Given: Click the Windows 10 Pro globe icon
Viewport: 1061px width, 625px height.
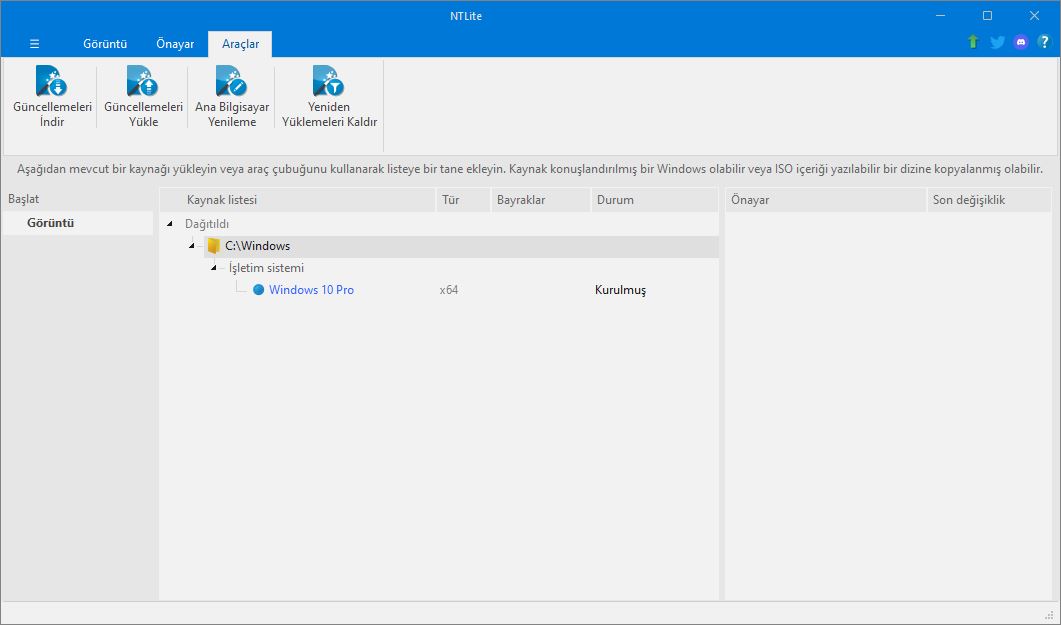Looking at the screenshot, I should 258,290.
